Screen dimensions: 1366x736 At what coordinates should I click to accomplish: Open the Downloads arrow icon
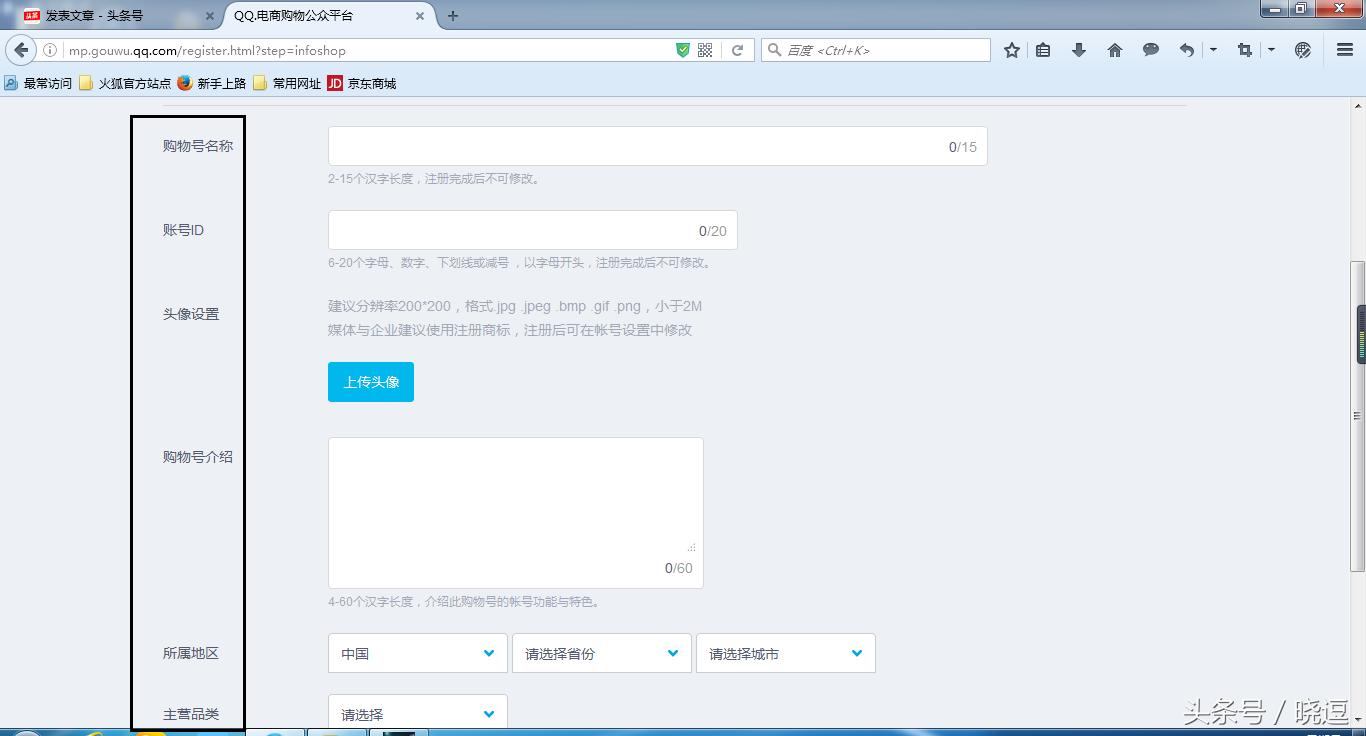[x=1079, y=49]
